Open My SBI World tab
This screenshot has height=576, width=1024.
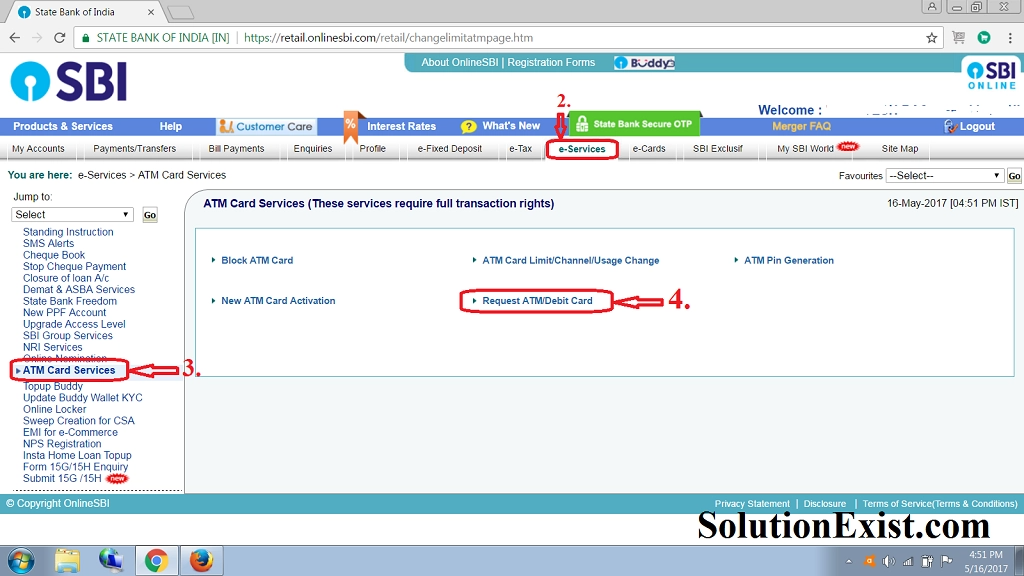[805, 149]
